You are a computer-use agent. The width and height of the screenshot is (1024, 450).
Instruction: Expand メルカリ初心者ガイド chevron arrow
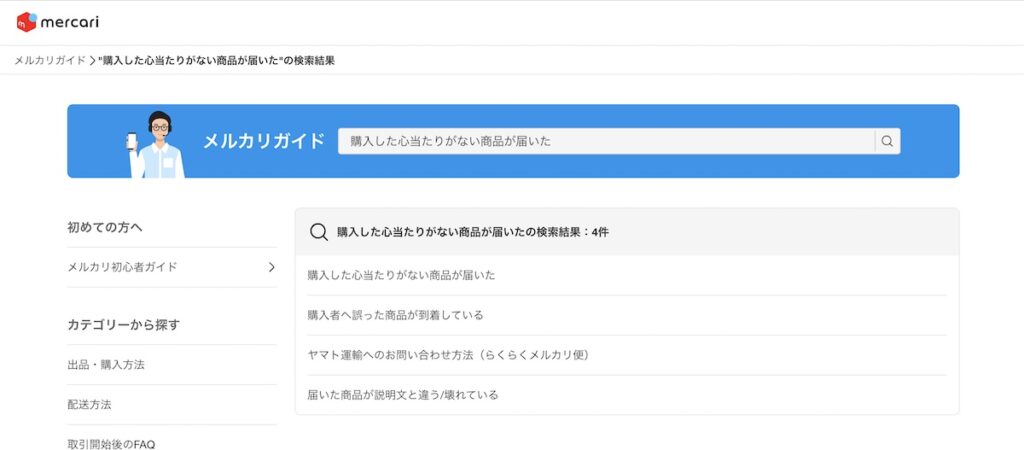[x=272, y=267]
